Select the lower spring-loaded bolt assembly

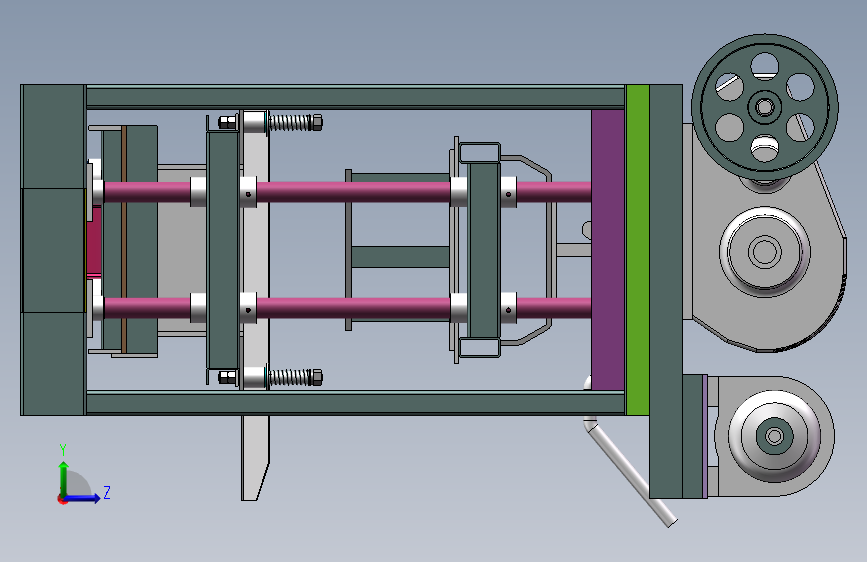270,378
